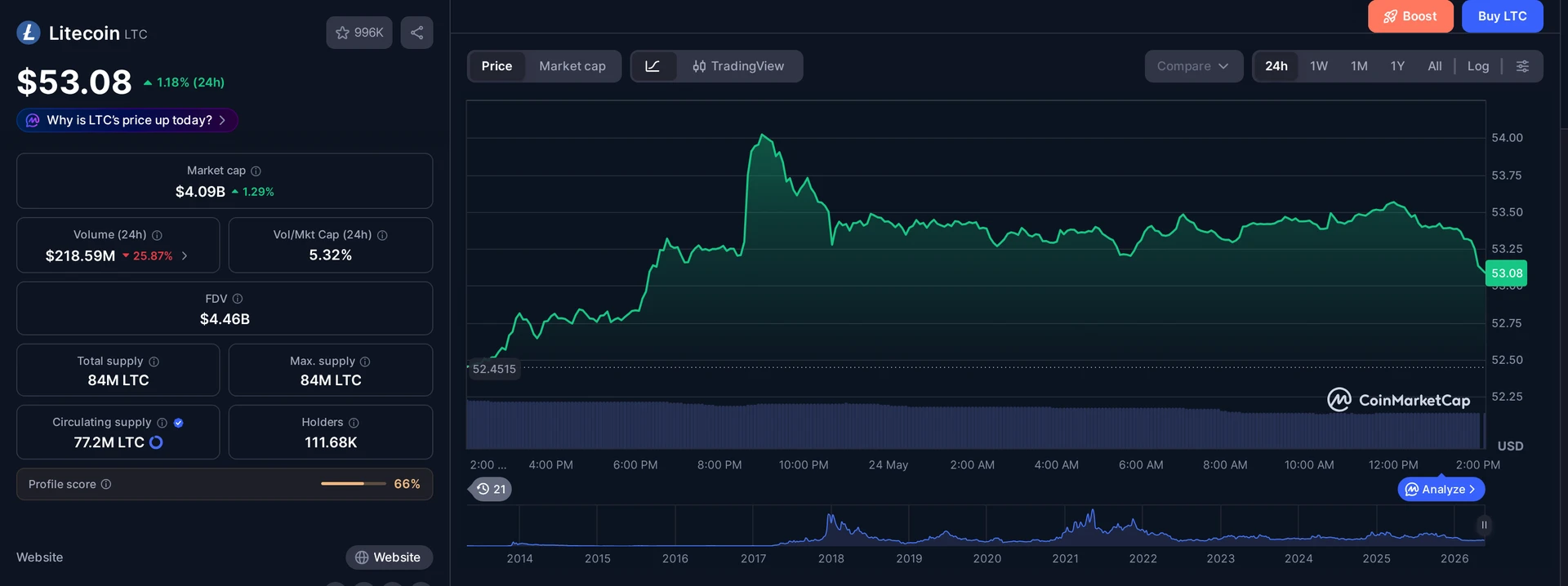This screenshot has height=586, width=1568.
Task: Click the 66% profile score value
Action: coord(407,484)
